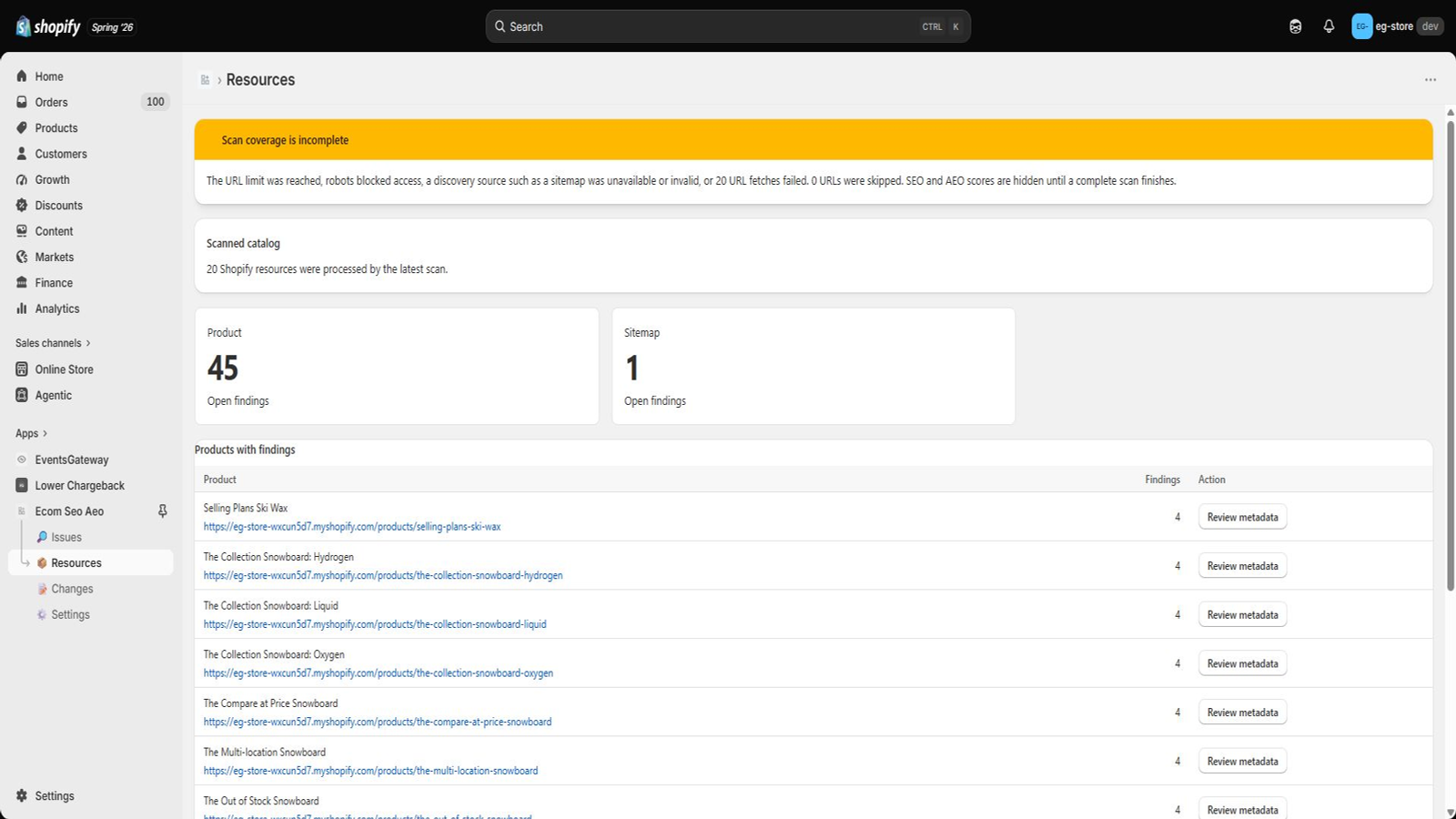
Task: Open the multi-location-snowboard product URL
Action: [371, 771]
